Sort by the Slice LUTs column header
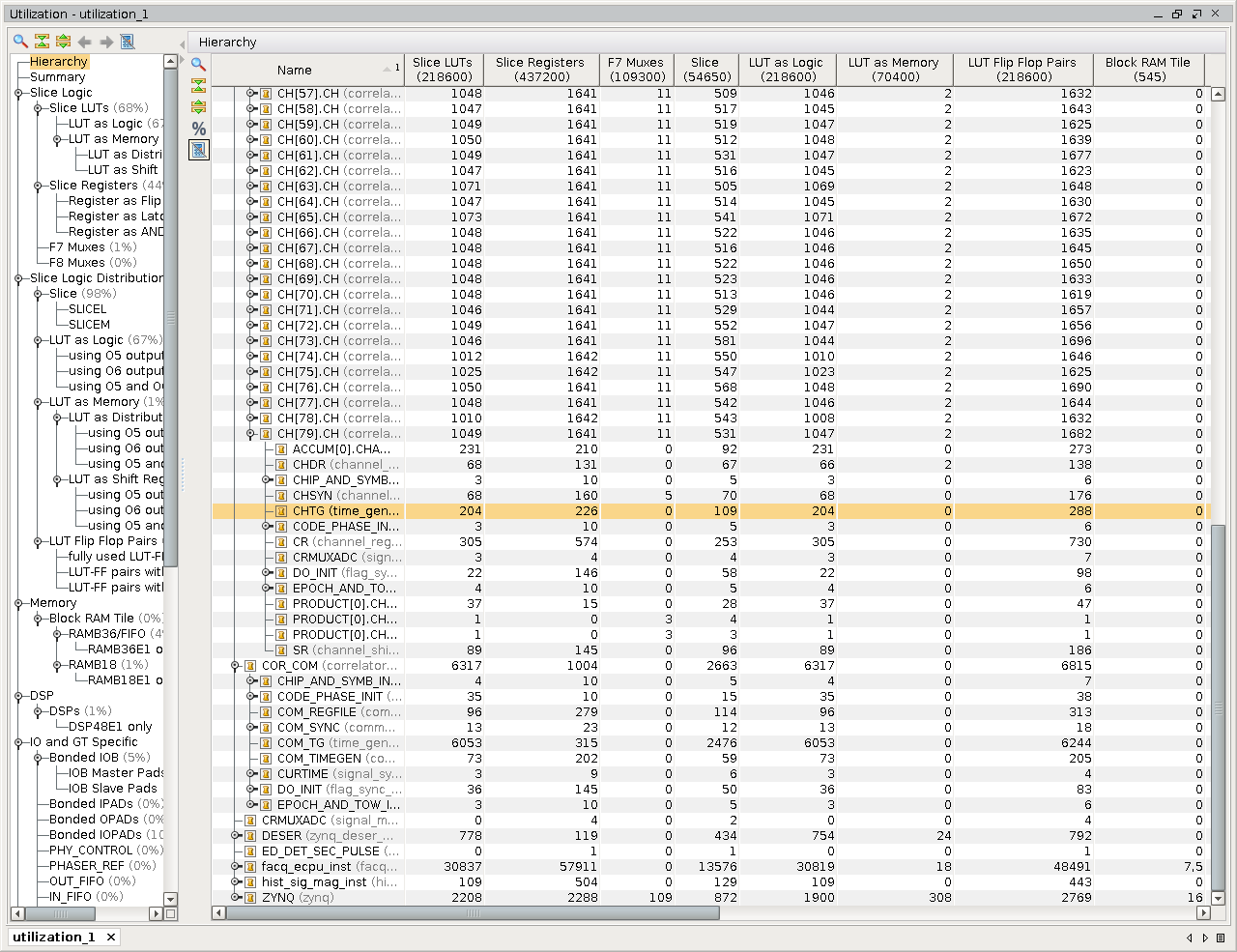The height and width of the screenshot is (952, 1237). 443,70
